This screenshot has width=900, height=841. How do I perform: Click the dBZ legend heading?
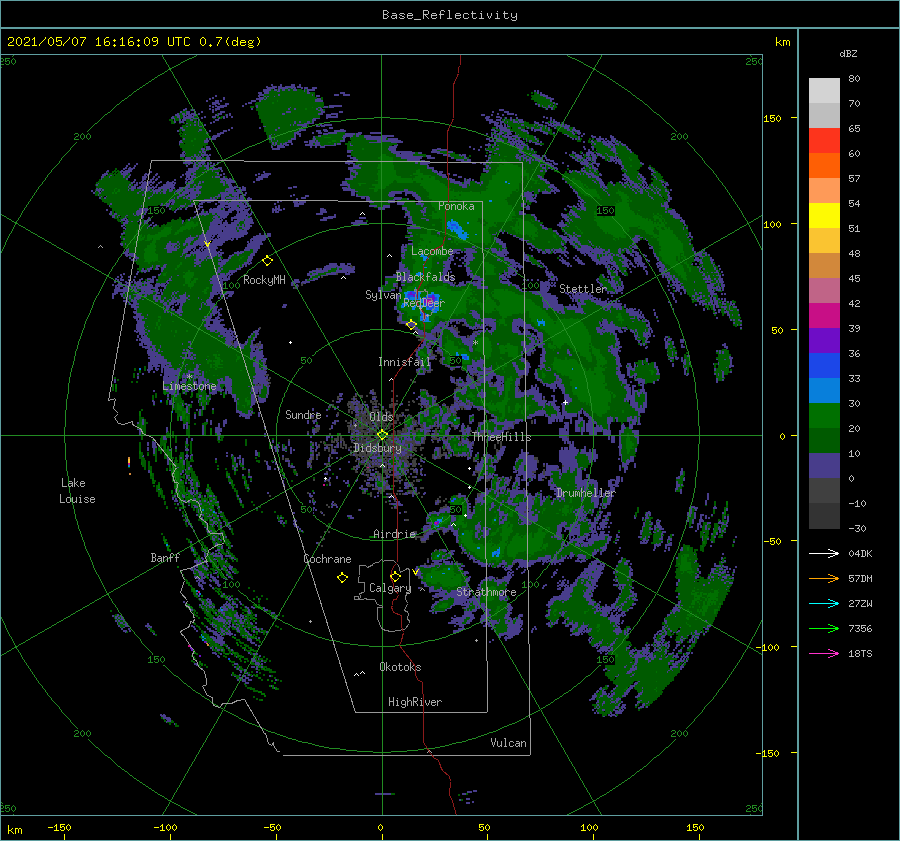click(x=848, y=53)
